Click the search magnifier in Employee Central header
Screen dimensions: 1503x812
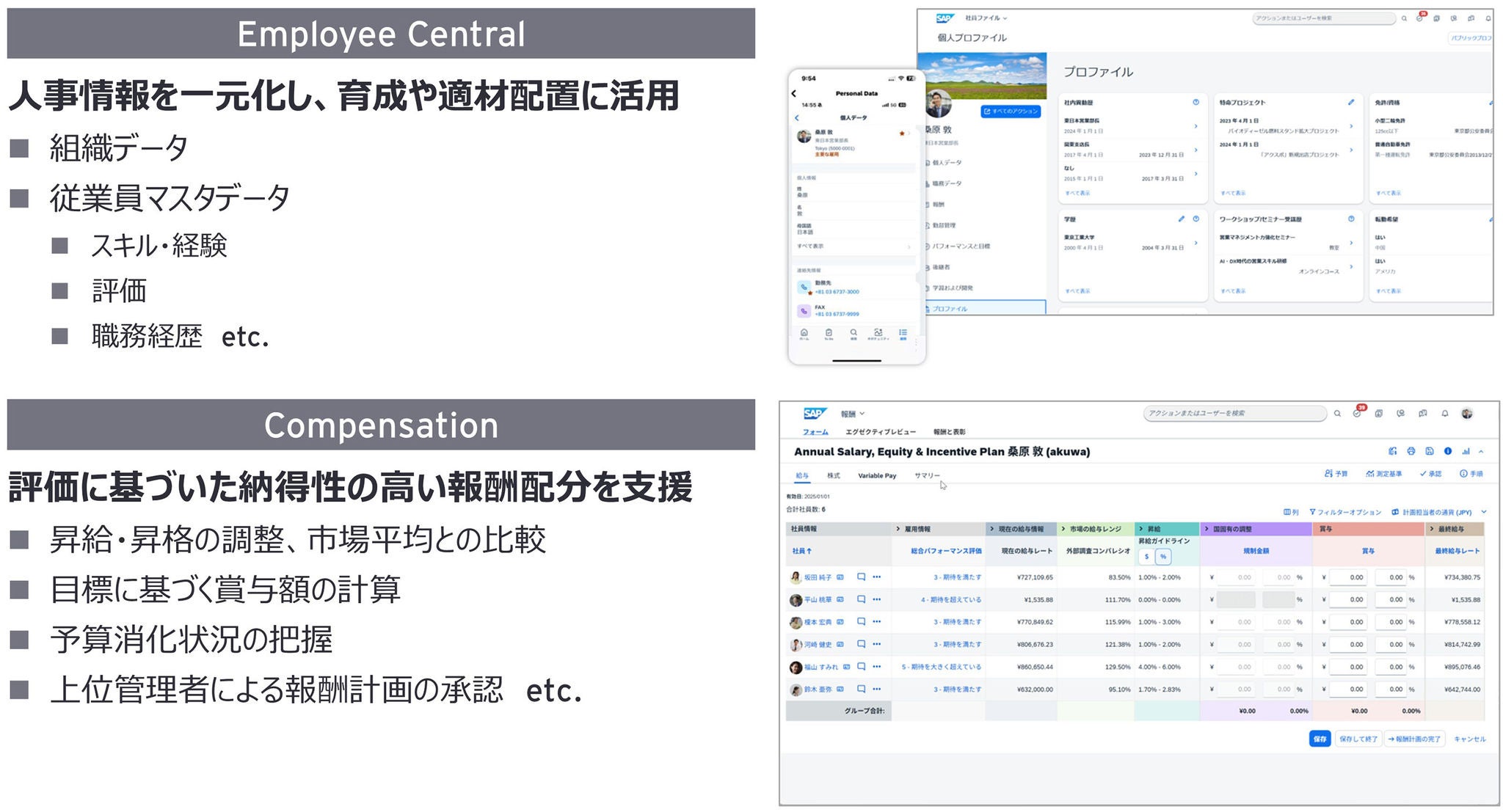tap(1404, 18)
